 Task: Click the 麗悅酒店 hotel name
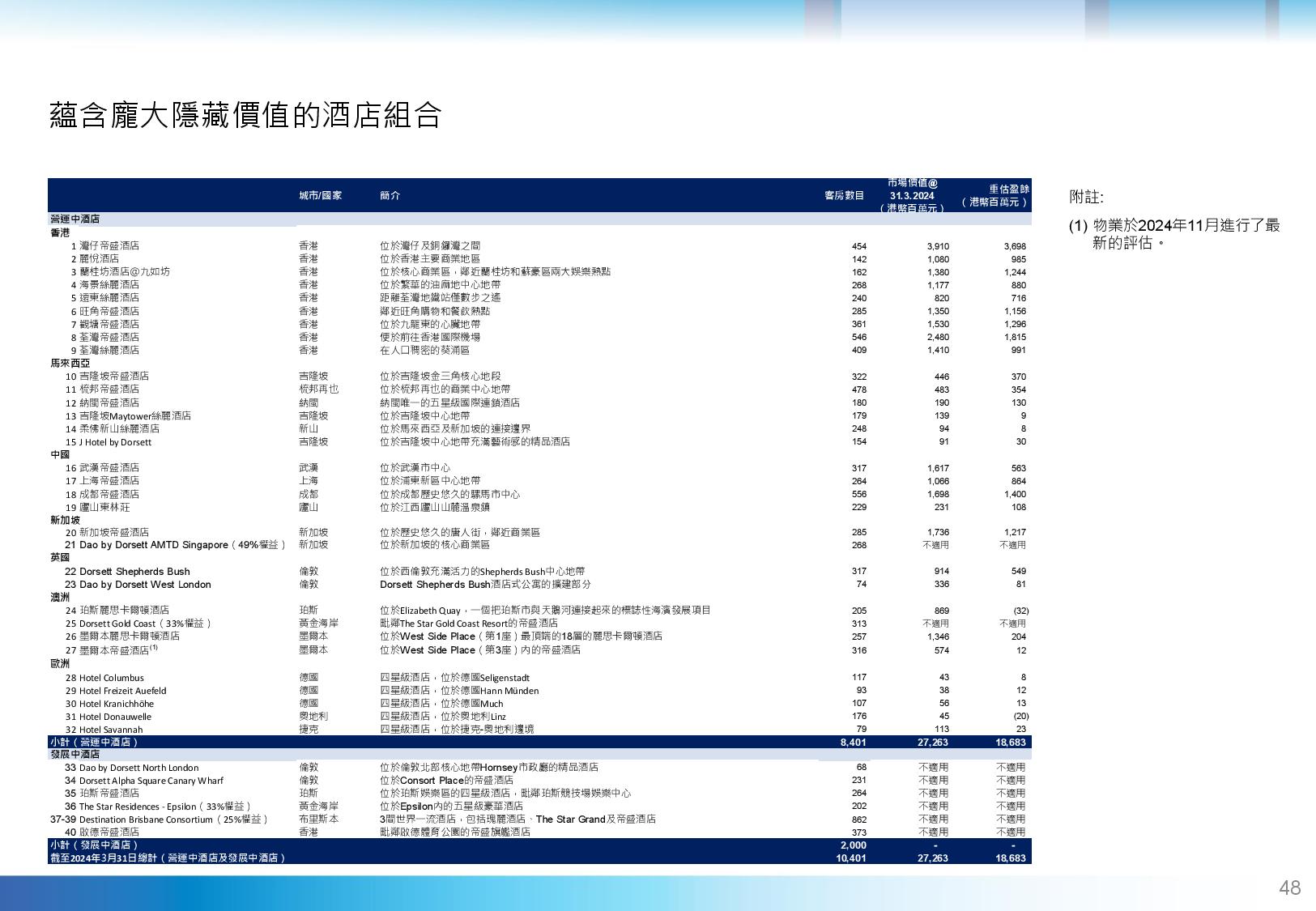click(x=99, y=258)
